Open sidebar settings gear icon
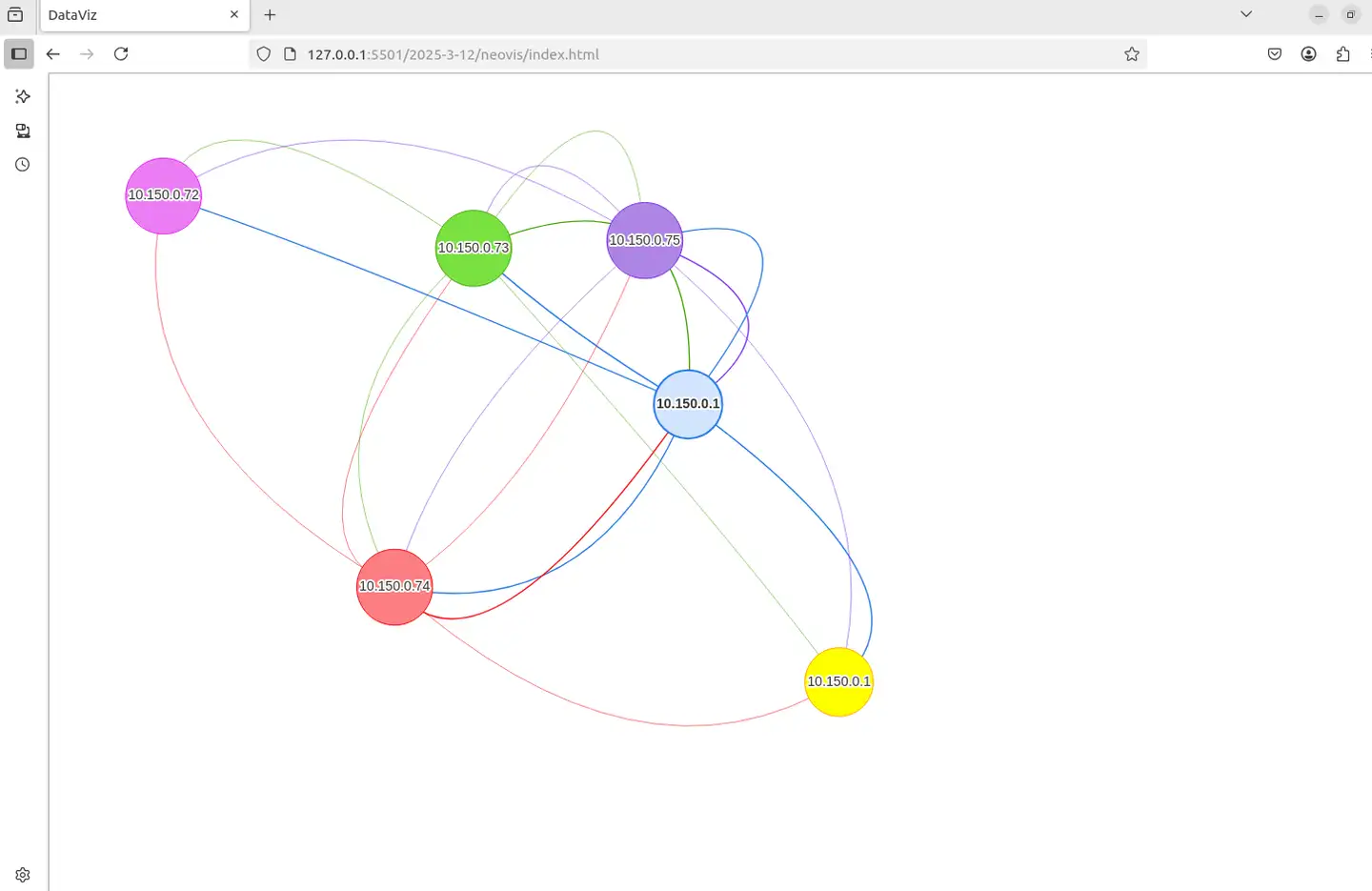This screenshot has width=1372, height=891. coord(23,875)
